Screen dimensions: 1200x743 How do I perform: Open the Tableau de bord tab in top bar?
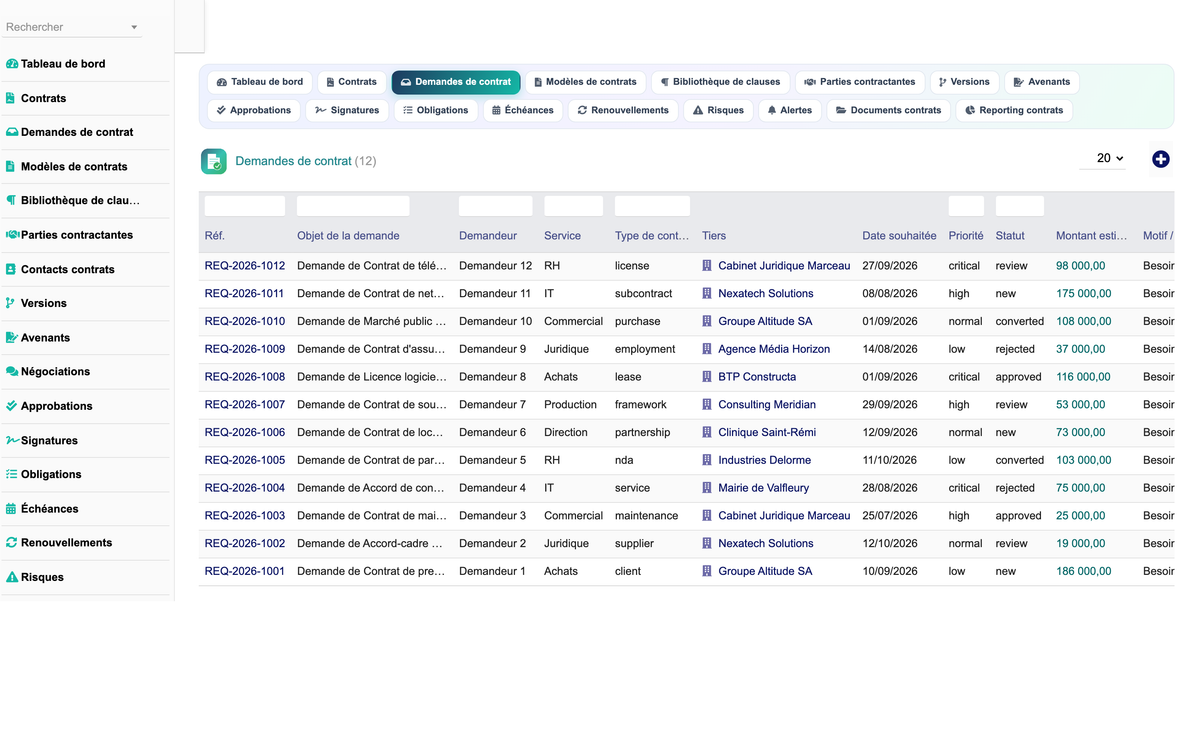pos(260,82)
